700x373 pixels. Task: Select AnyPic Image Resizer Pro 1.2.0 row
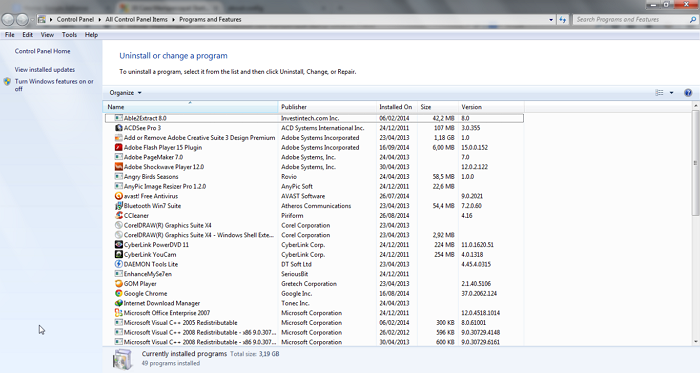pos(314,186)
